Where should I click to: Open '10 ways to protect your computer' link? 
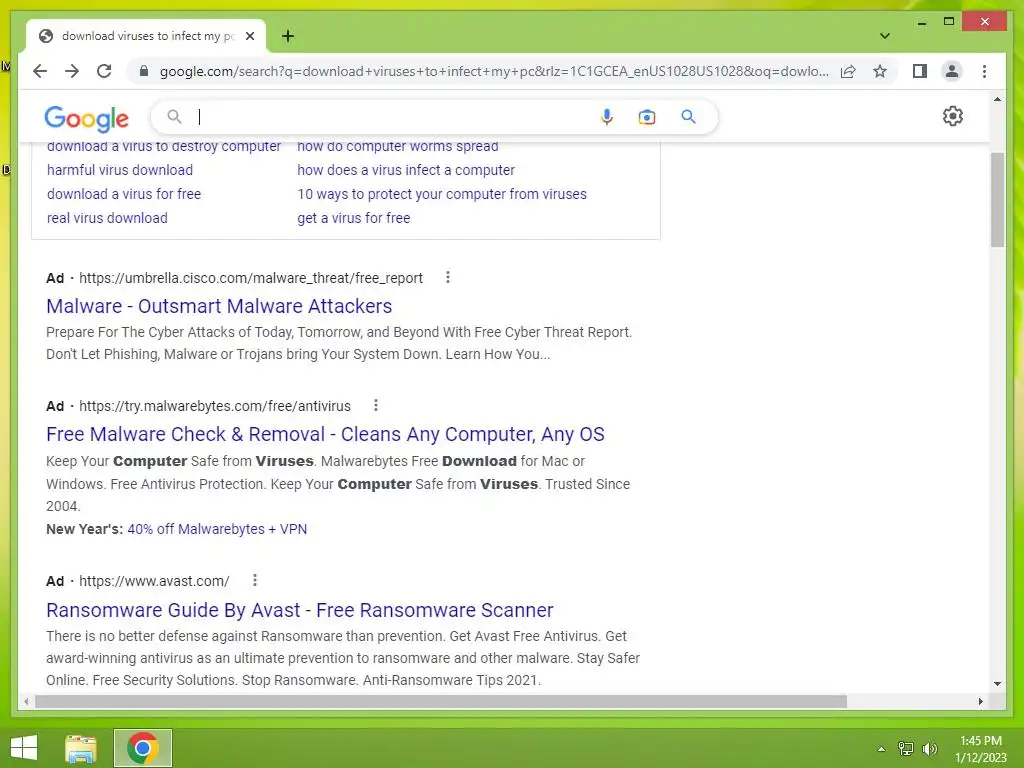(x=441, y=194)
